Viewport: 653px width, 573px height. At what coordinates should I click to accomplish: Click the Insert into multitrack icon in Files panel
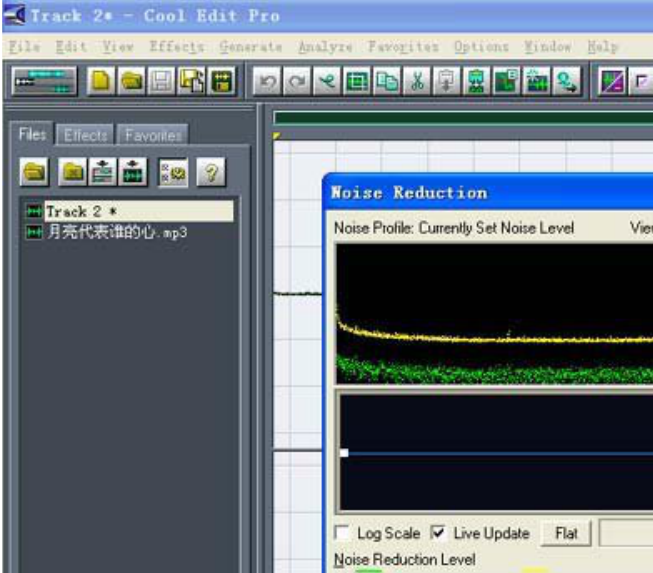pos(102,173)
